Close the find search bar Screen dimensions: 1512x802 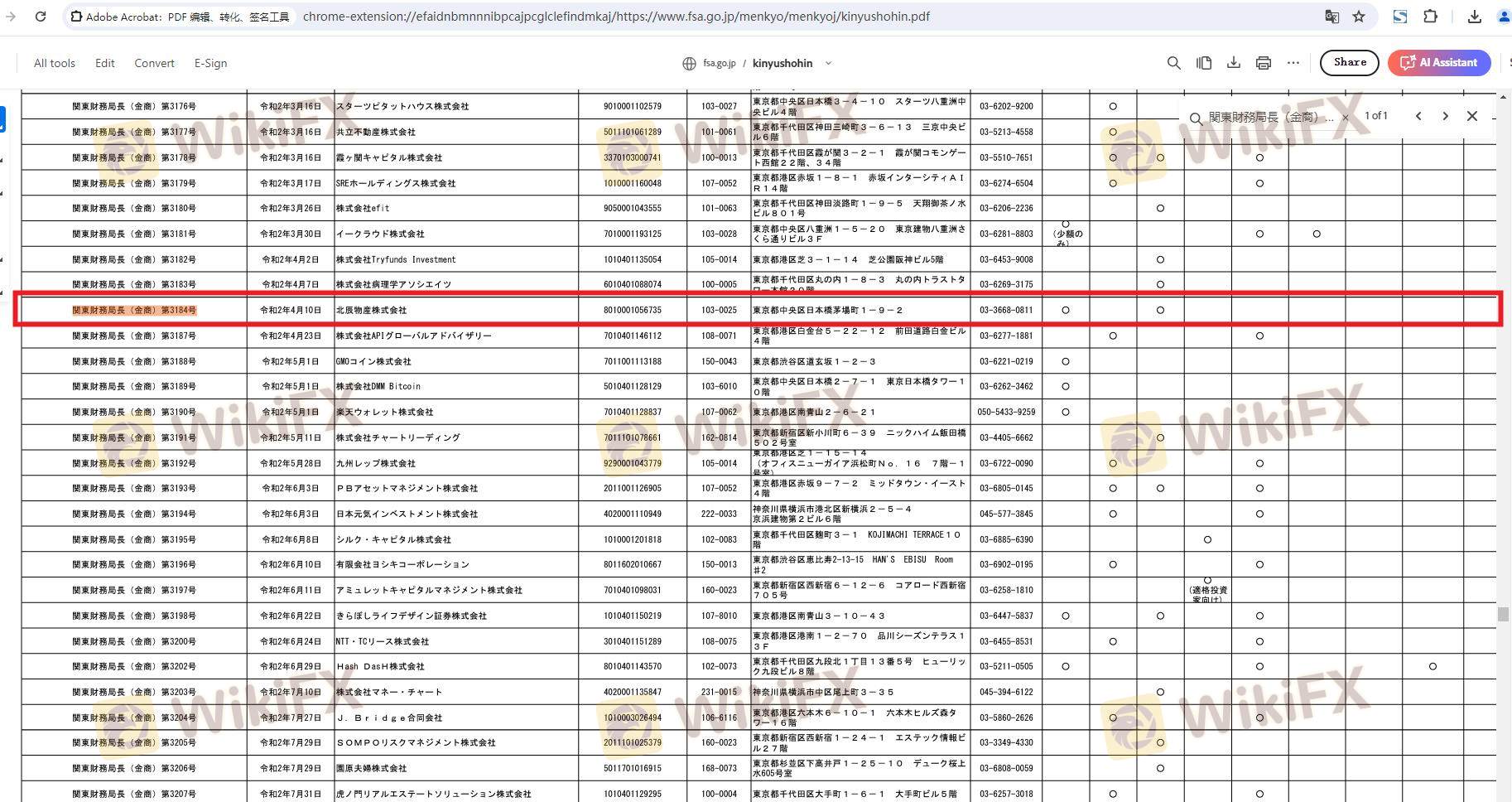point(1471,116)
